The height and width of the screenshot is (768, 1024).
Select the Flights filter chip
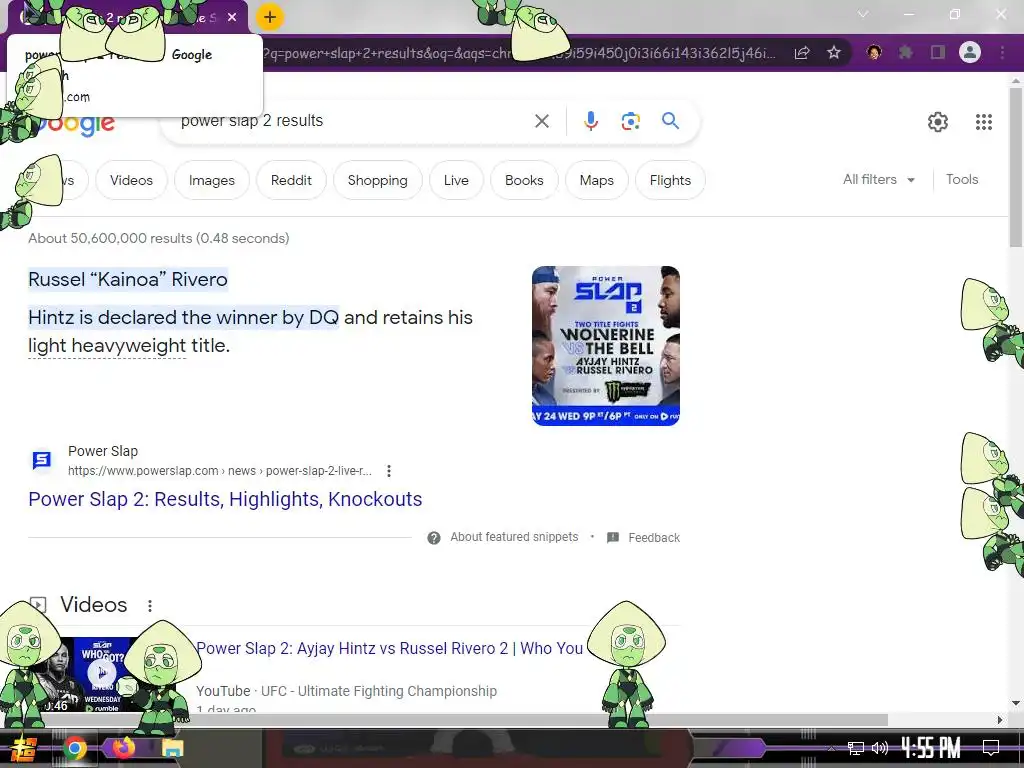click(x=670, y=180)
